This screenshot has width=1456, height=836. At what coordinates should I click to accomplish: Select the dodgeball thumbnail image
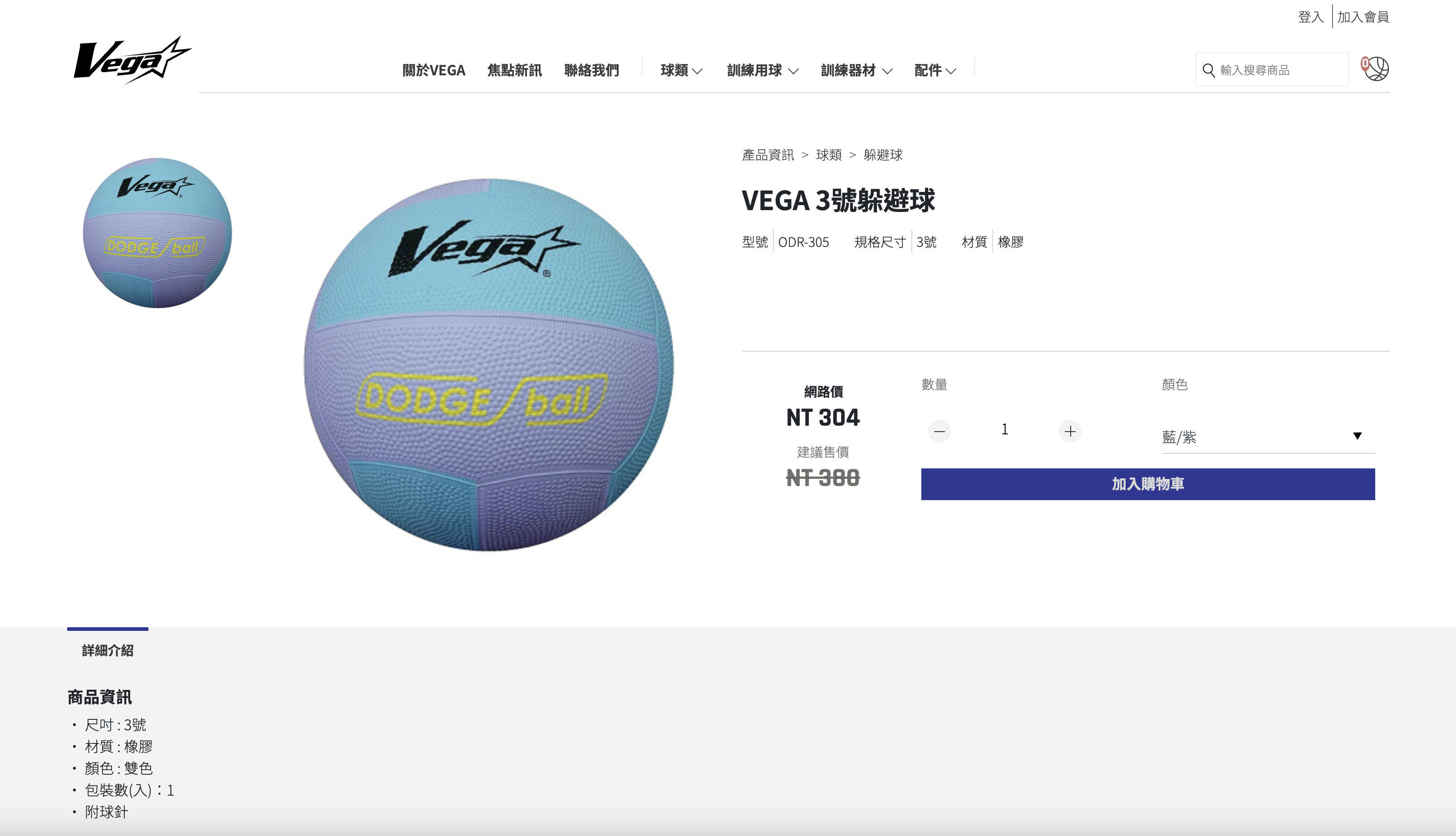157,232
